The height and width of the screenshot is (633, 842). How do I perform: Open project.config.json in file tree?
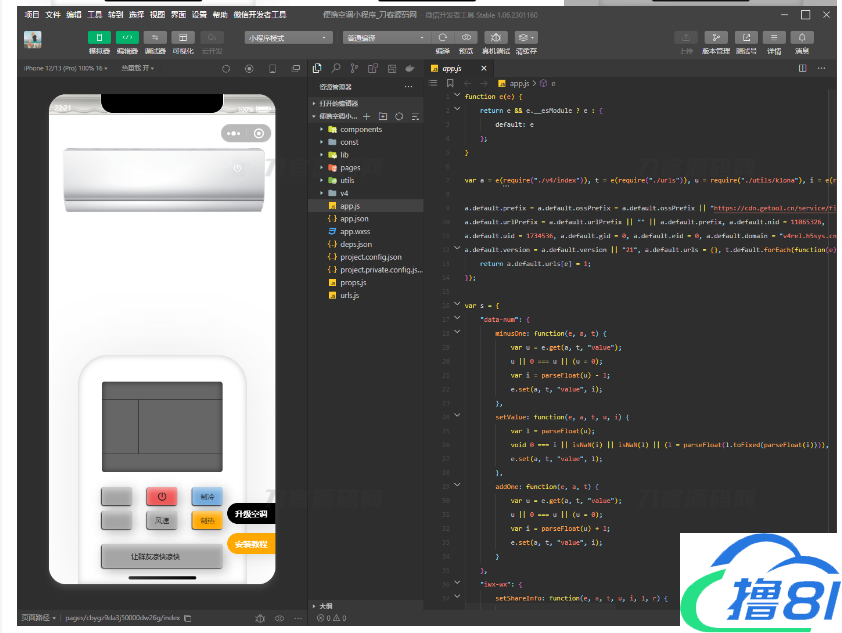click(x=370, y=257)
